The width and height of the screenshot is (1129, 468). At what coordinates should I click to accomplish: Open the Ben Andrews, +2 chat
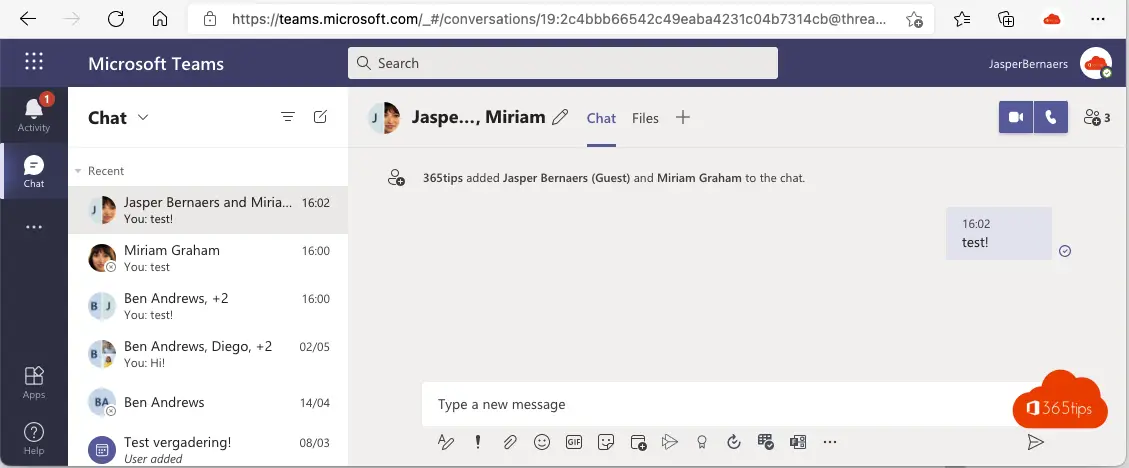pyautogui.click(x=208, y=306)
